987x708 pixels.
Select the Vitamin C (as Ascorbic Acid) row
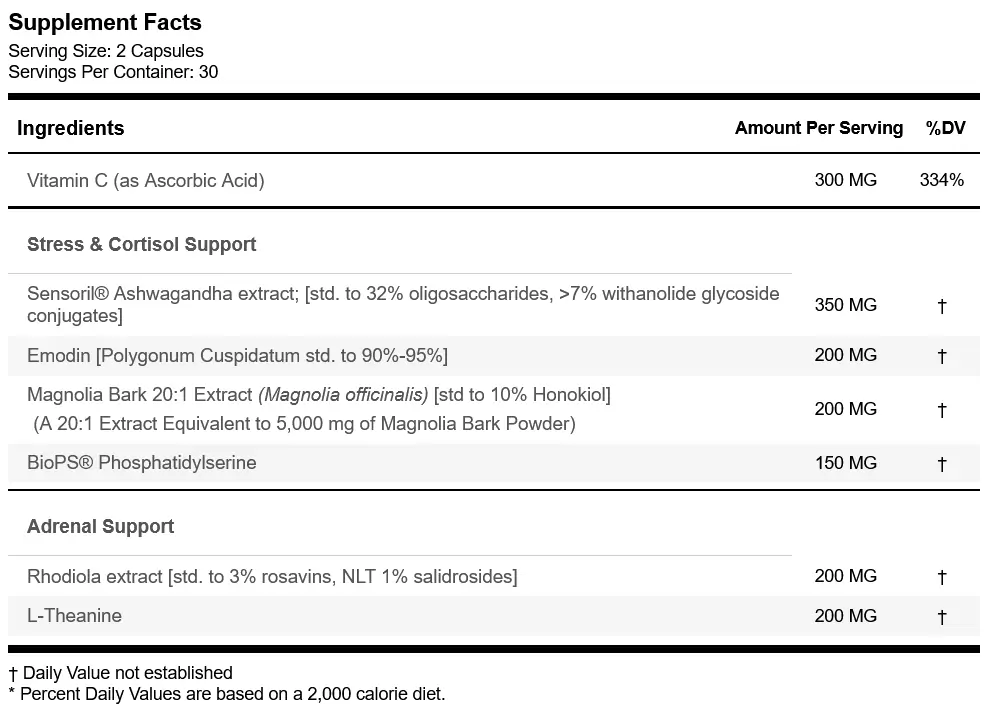(494, 181)
